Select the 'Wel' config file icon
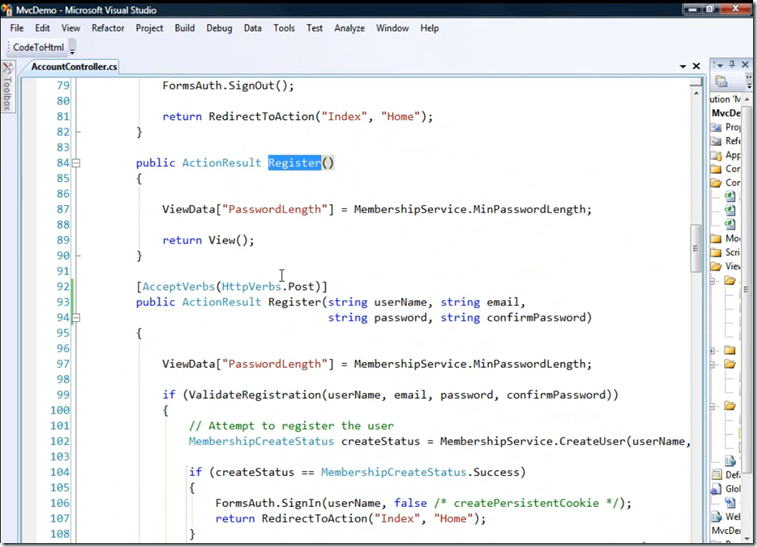 716,517
